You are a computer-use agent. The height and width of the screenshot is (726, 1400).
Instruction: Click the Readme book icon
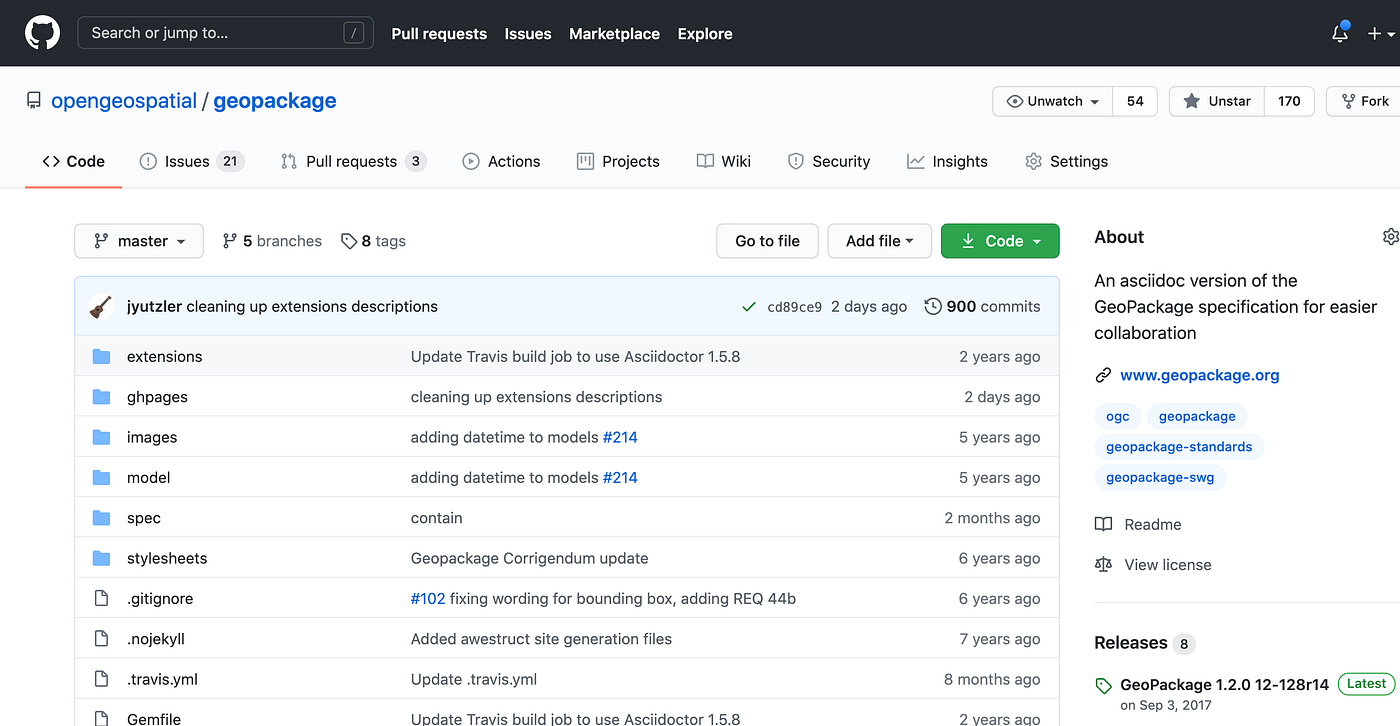[1103, 525]
